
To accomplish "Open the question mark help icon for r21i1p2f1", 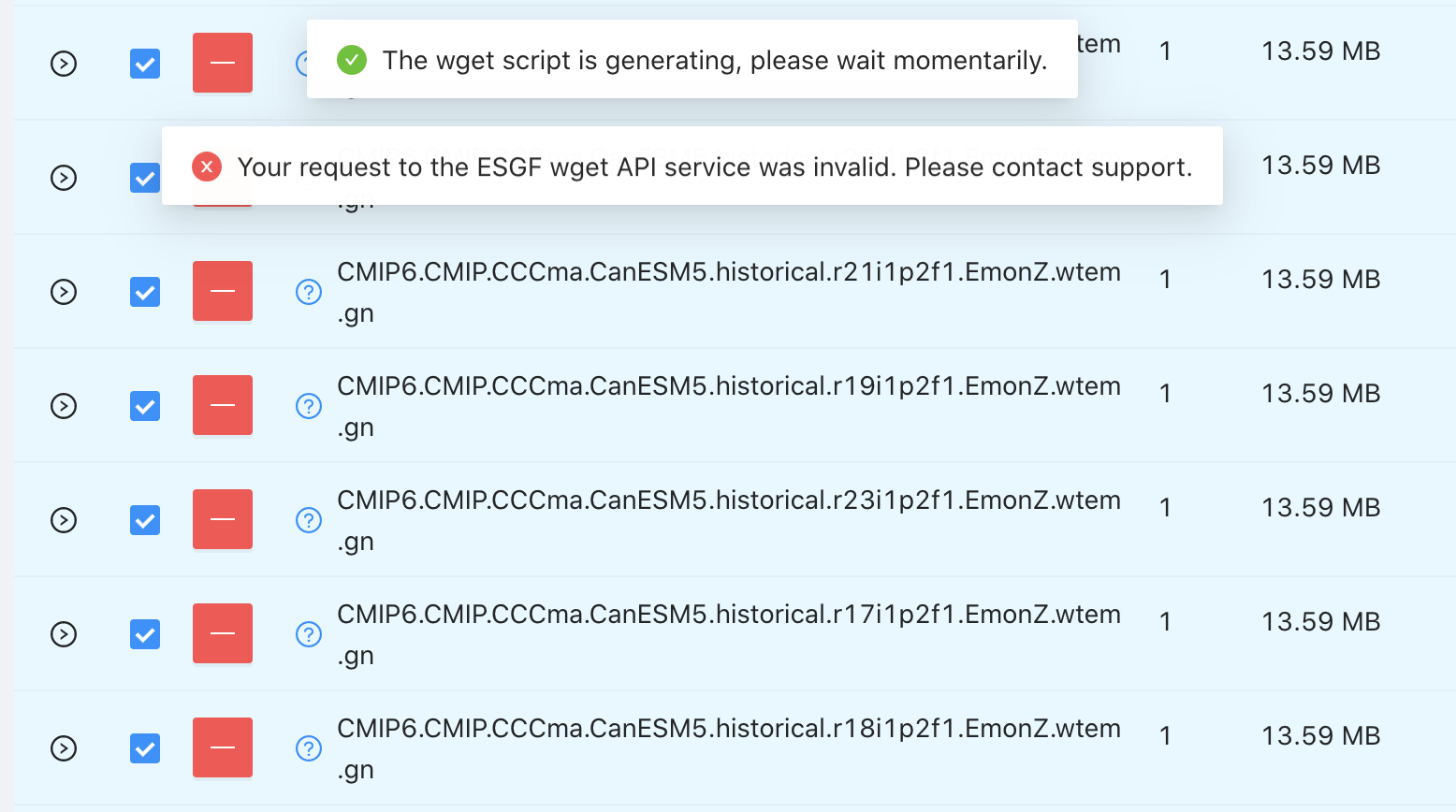I will coord(309,291).
